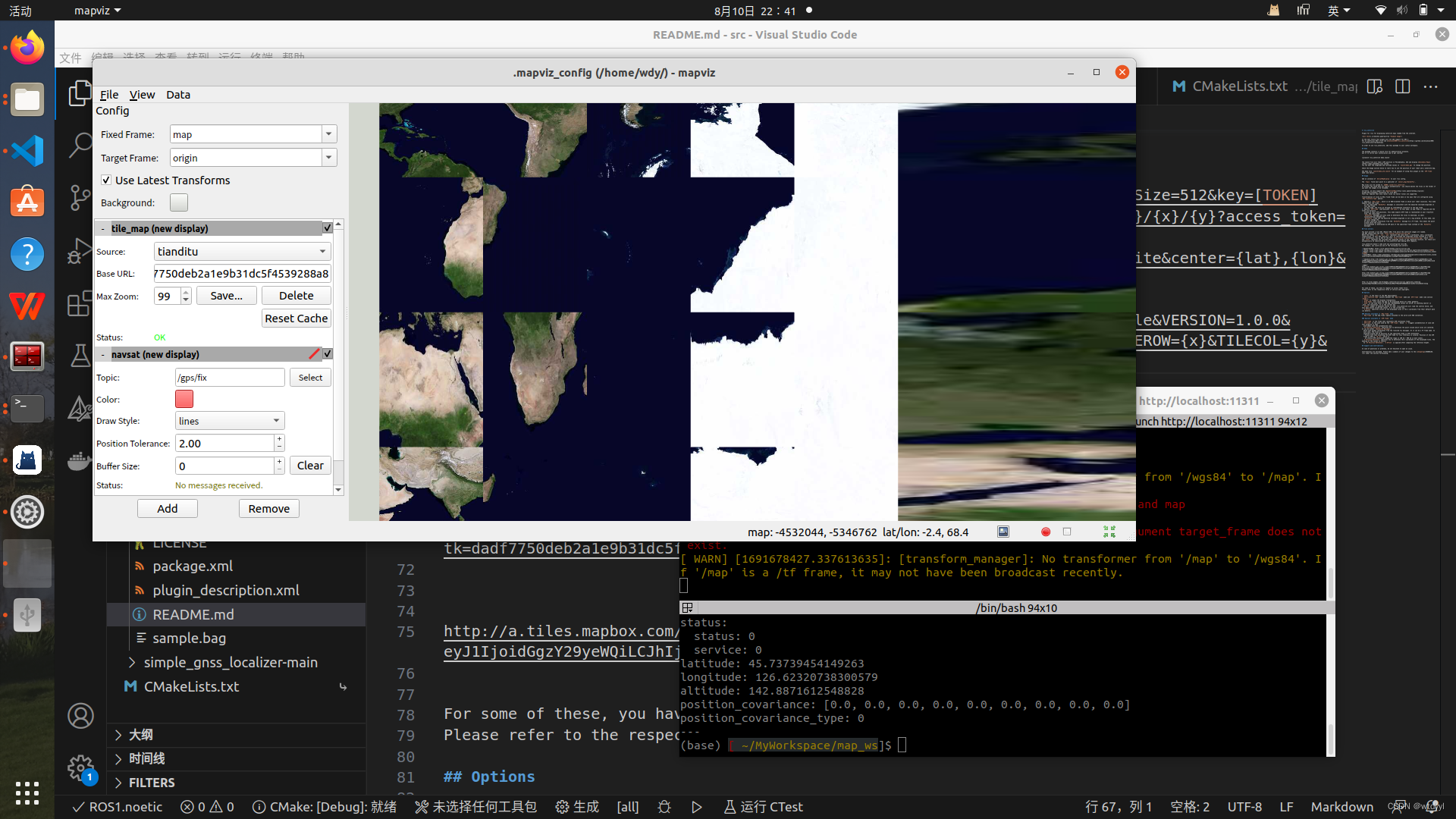This screenshot has width=1456, height=819.
Task: Click the green recenter arrows icon
Action: coord(1109,532)
